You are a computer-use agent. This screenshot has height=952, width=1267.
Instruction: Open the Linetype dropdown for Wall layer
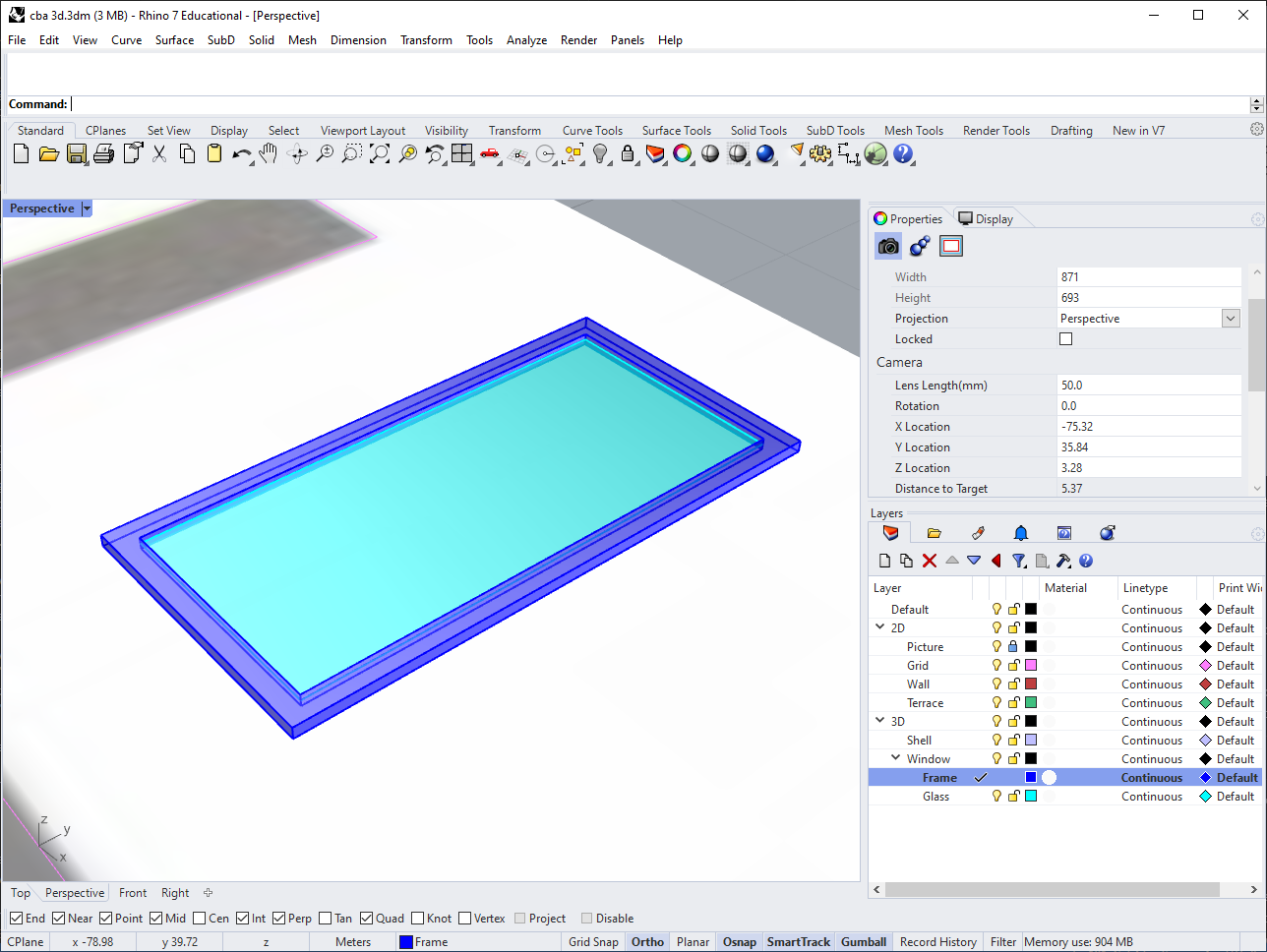1152,684
